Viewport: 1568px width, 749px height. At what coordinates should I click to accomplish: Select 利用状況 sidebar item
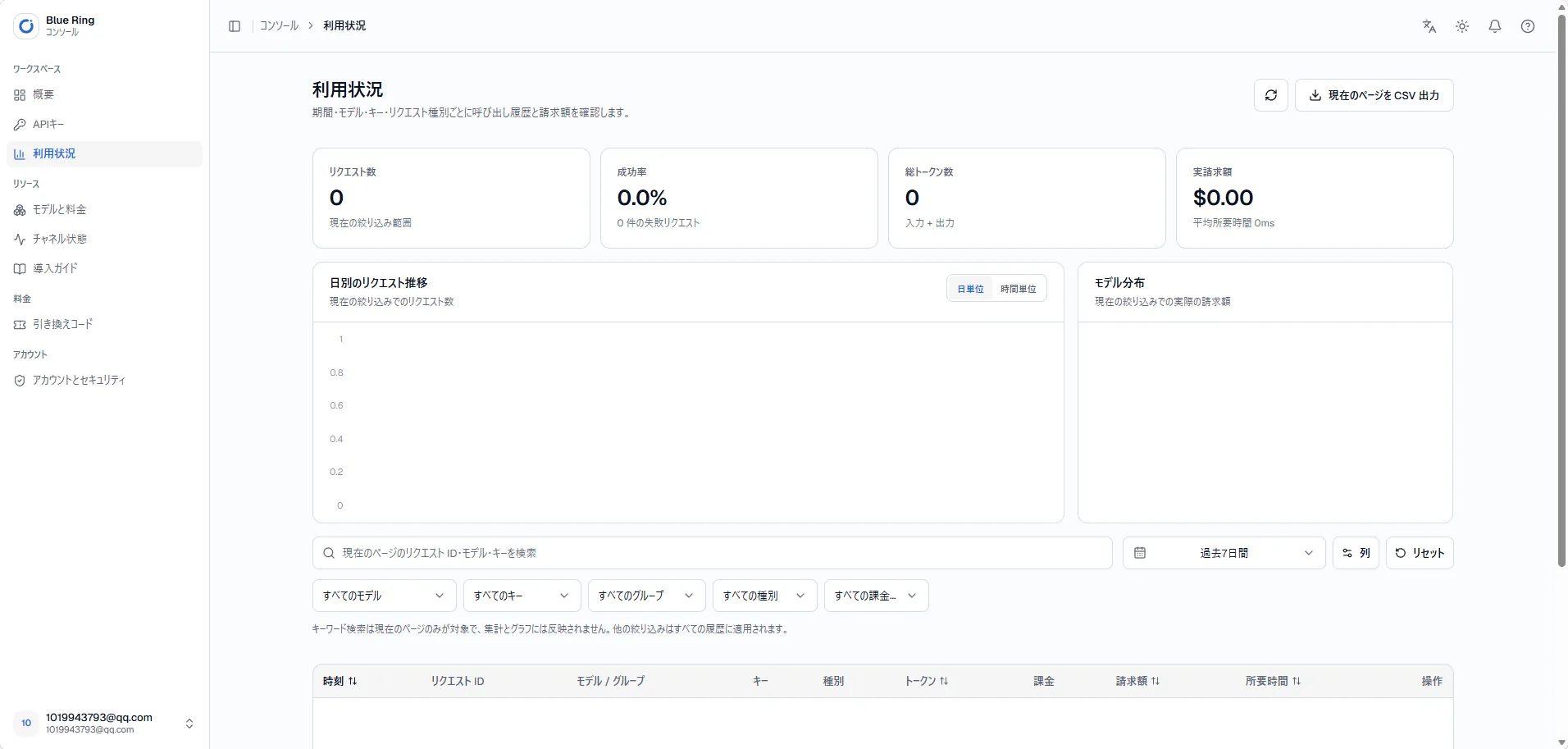(104, 154)
